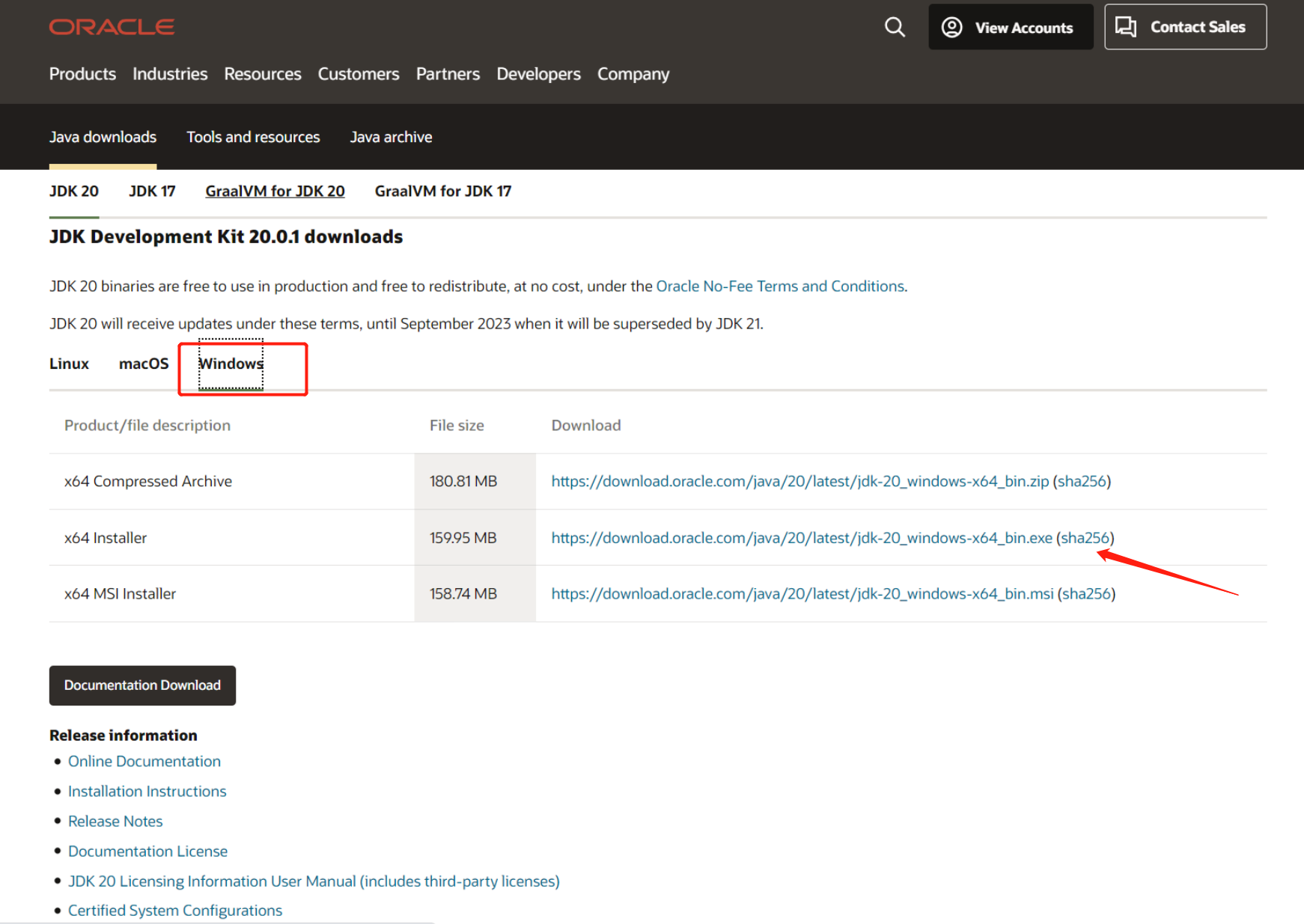Open GraalVM for JDK 17 tab
Image resolution: width=1304 pixels, height=924 pixels.
pyautogui.click(x=443, y=192)
